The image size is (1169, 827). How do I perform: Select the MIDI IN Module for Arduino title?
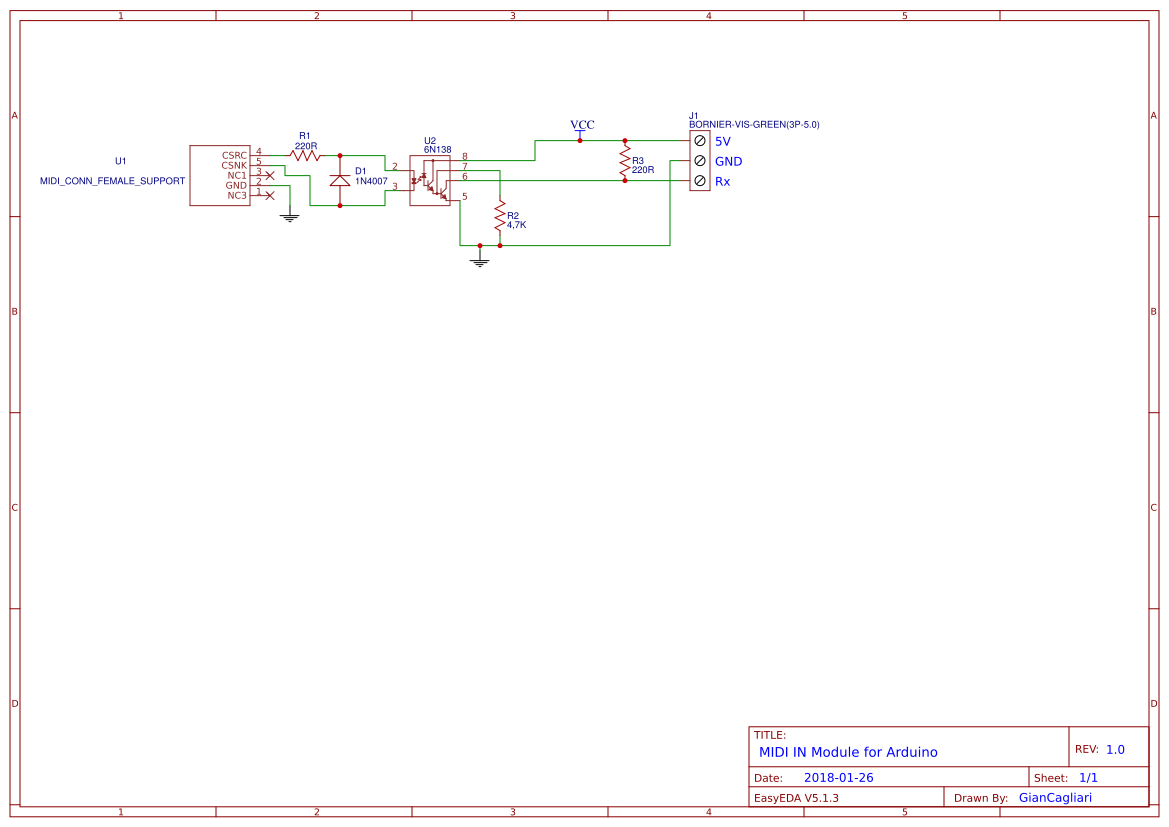[x=848, y=752]
